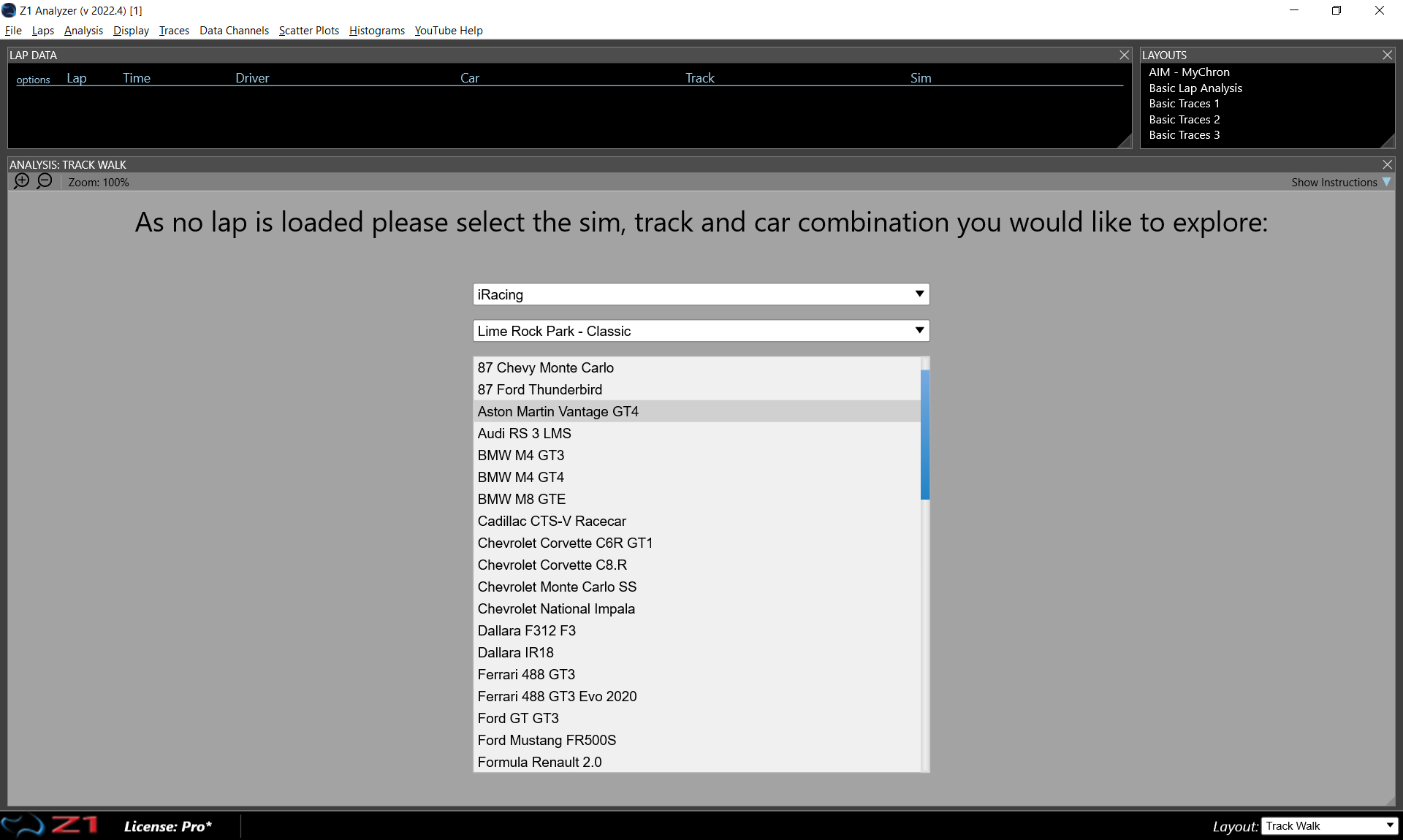Screen dimensions: 1403x840
Task: Select AIM - MyChron layout
Action: tap(1189, 72)
